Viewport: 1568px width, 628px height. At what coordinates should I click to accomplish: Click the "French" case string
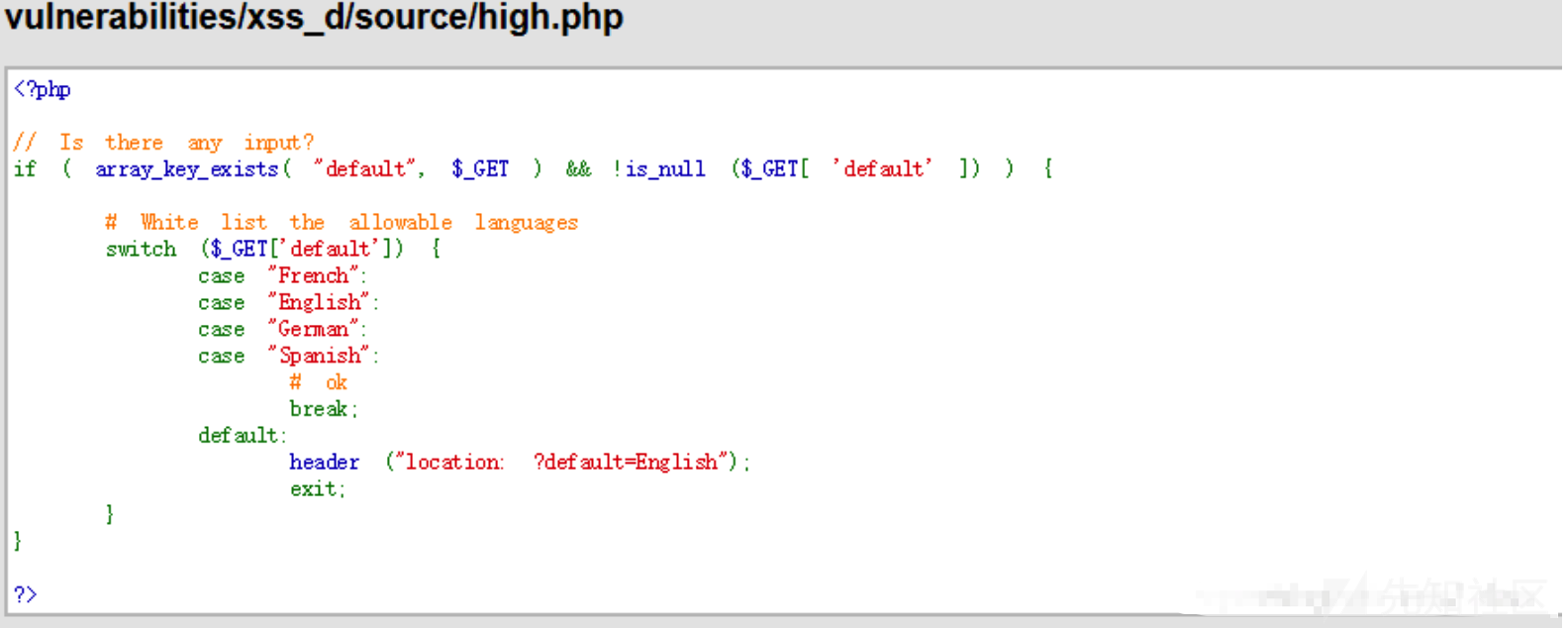313,275
